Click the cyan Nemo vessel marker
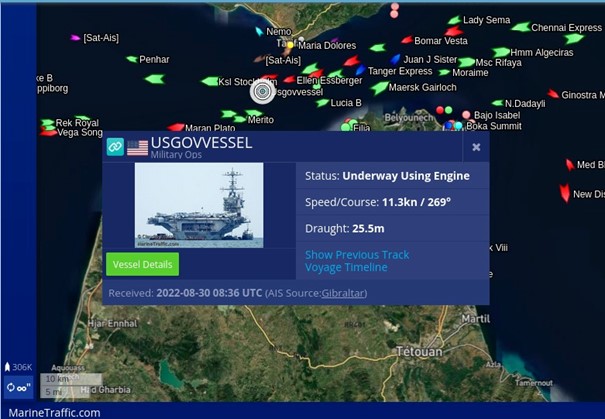 pyautogui.click(x=260, y=31)
